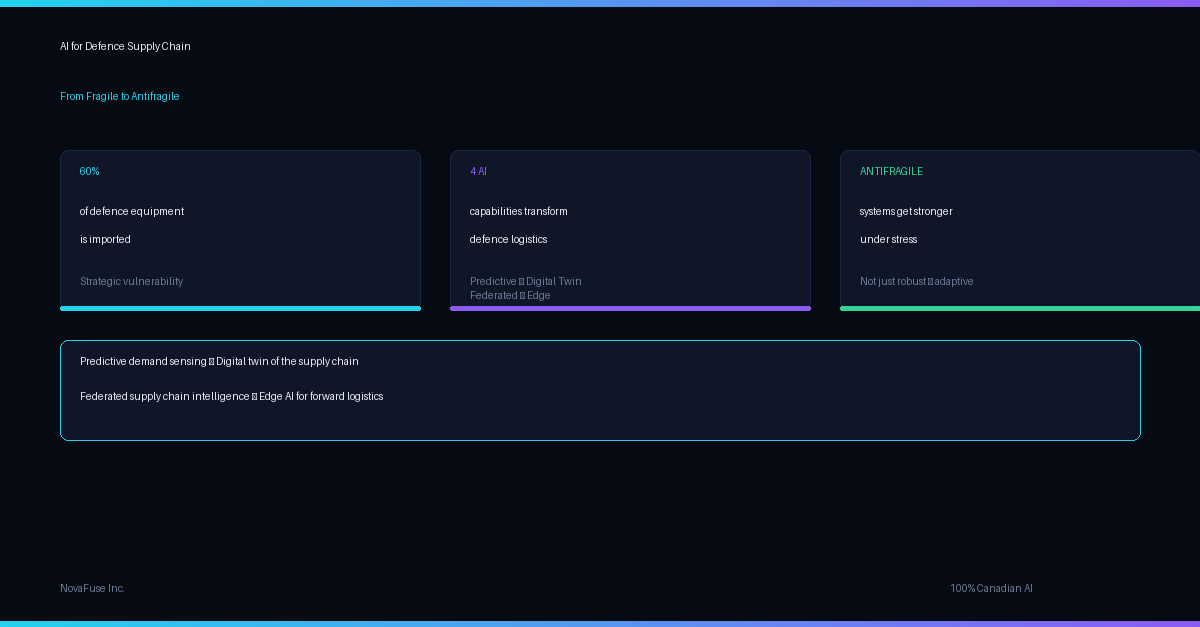Select 'Predictive · Digital Twin' caption
The height and width of the screenshot is (627, 1200).
[526, 281]
